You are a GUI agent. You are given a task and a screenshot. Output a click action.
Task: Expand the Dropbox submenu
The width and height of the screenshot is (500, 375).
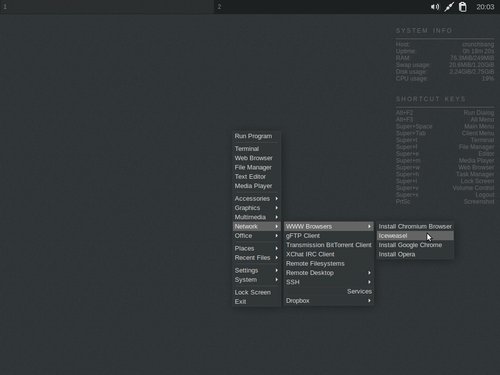click(x=329, y=301)
